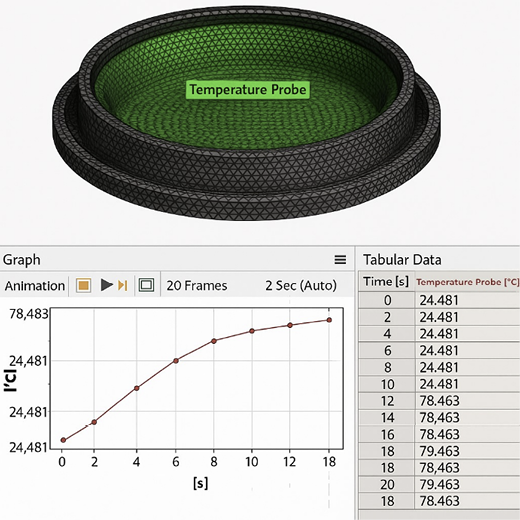Image resolution: width=520 pixels, height=520 pixels.
Task: Click the orange next frame icon
Action: (x=123, y=285)
